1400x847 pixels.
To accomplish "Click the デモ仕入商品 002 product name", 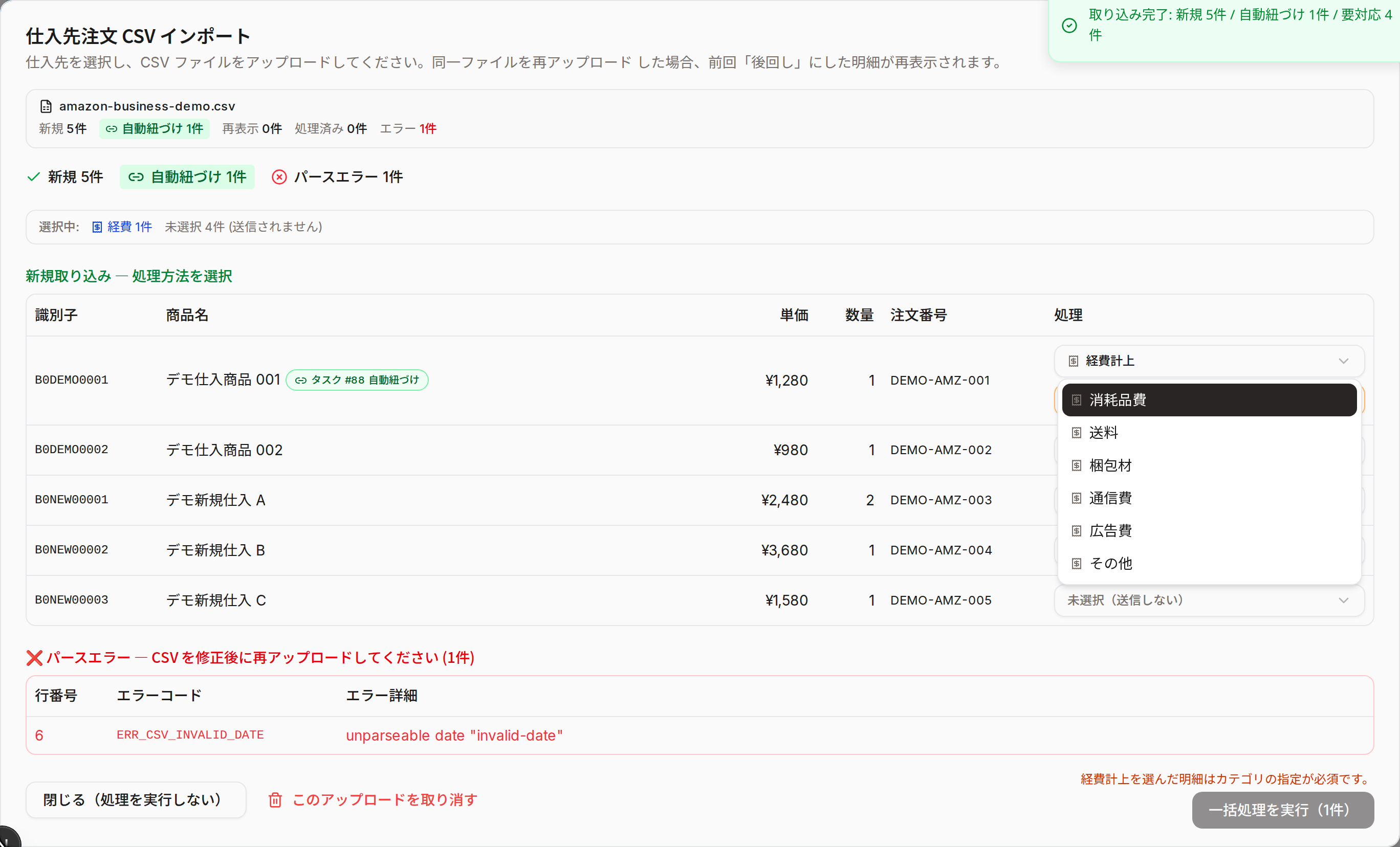I will pyautogui.click(x=224, y=450).
